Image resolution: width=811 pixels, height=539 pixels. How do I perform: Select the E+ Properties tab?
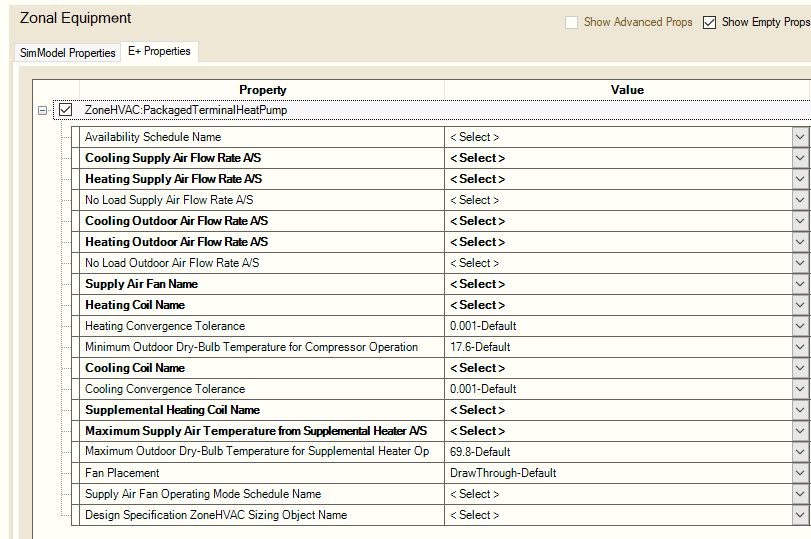pyautogui.click(x=159, y=51)
